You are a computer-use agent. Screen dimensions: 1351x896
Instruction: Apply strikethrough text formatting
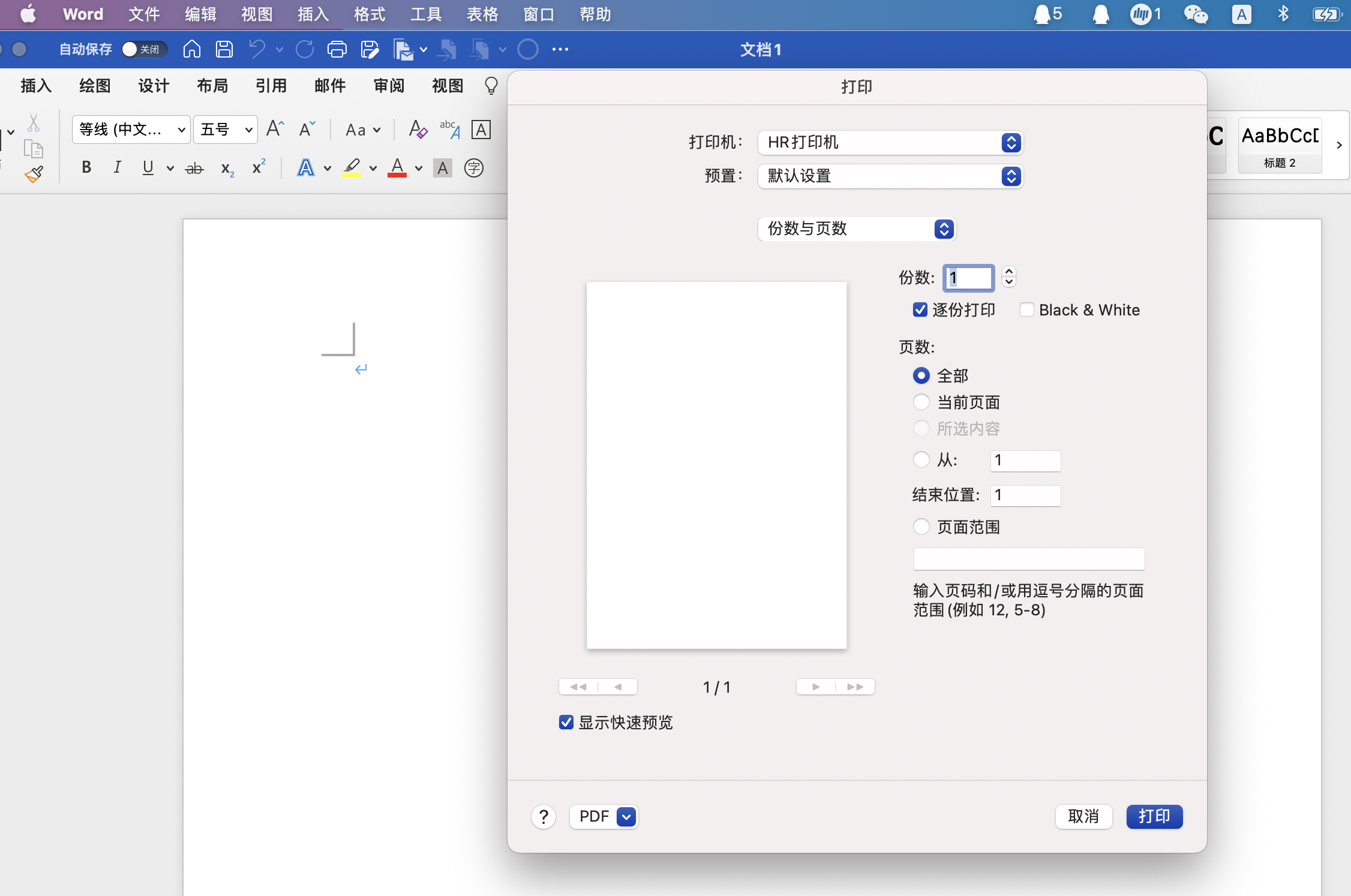(194, 169)
